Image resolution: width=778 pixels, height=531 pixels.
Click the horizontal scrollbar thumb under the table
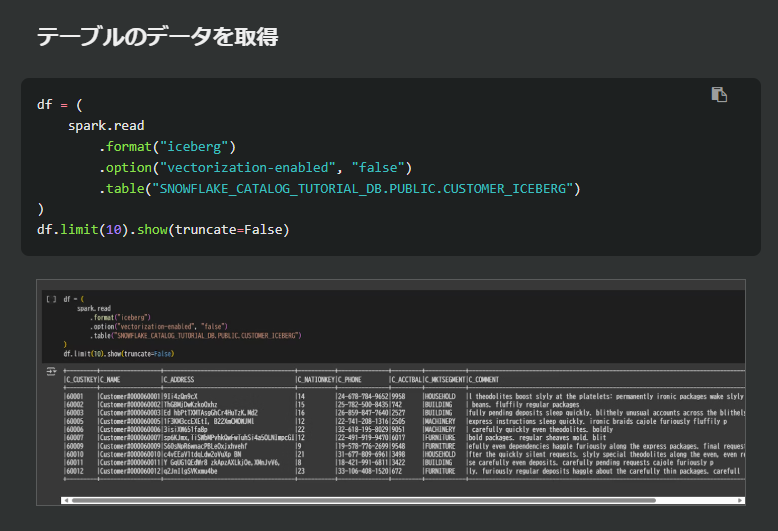pos(364,500)
